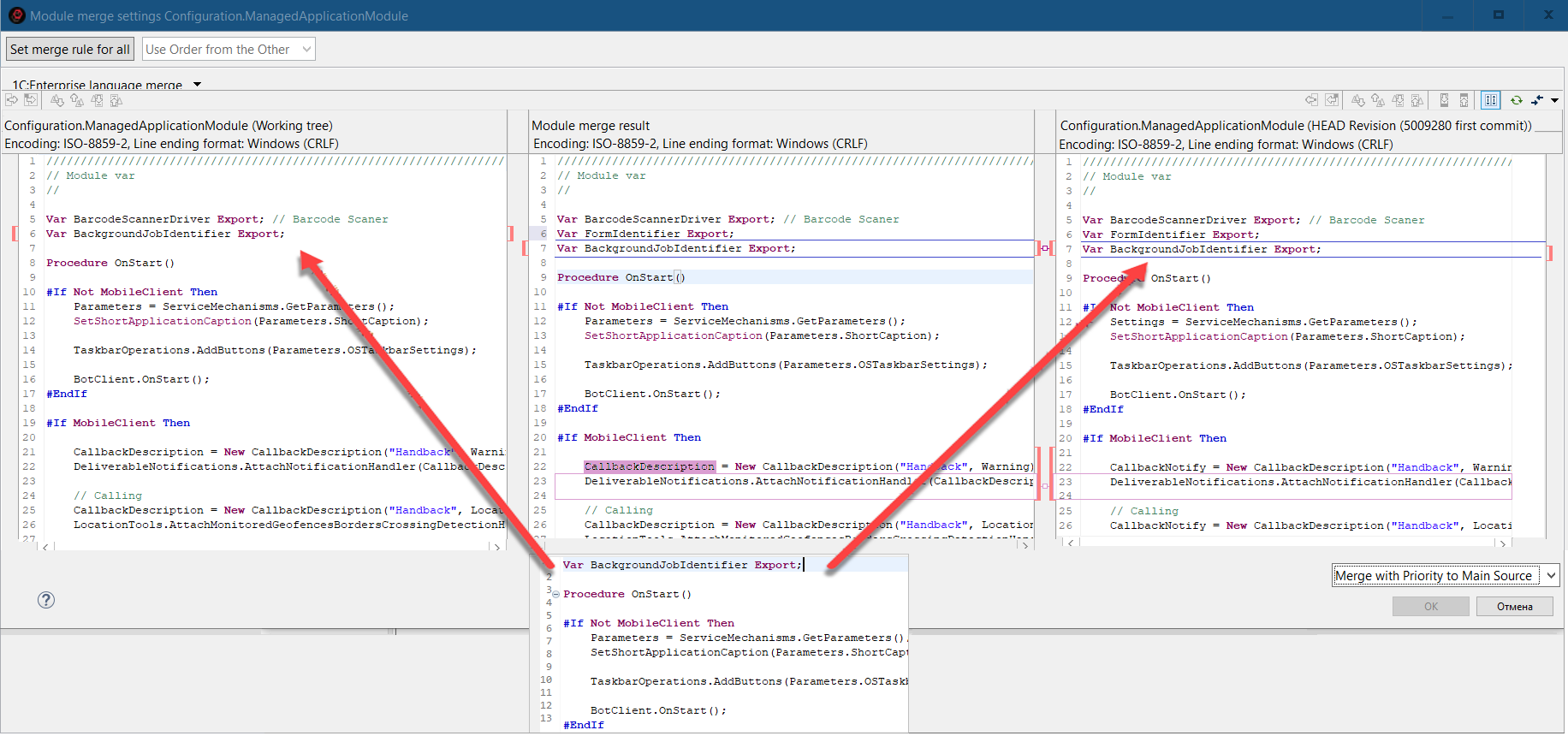Click copy current change from right icon

pyautogui.click(x=1312, y=101)
